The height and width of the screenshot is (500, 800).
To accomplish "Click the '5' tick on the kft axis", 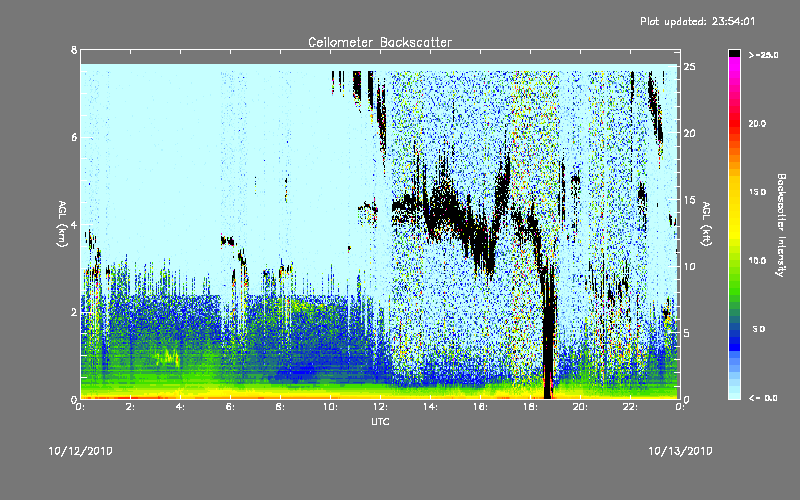I will click(x=687, y=333).
